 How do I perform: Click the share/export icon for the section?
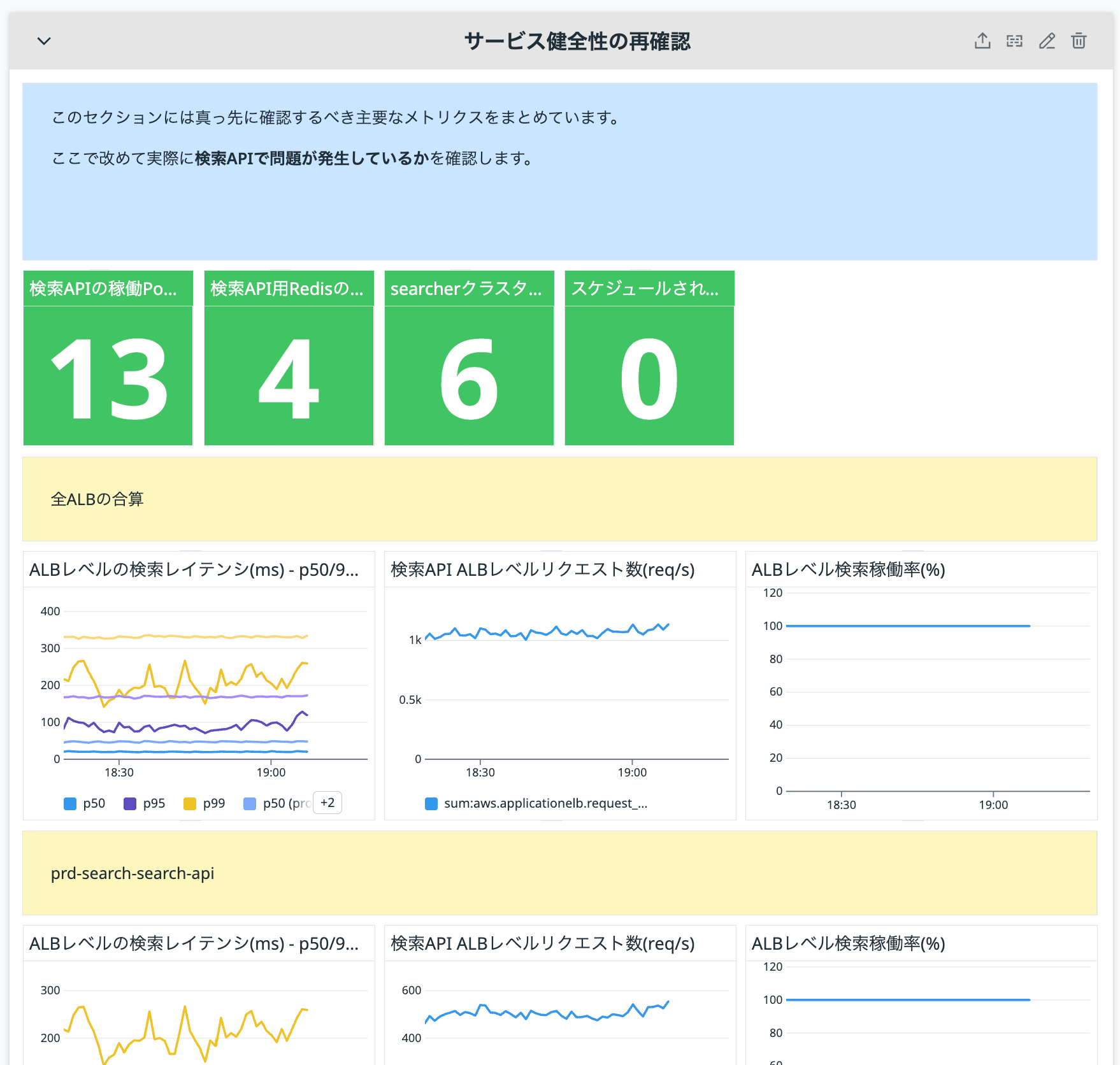point(983,41)
